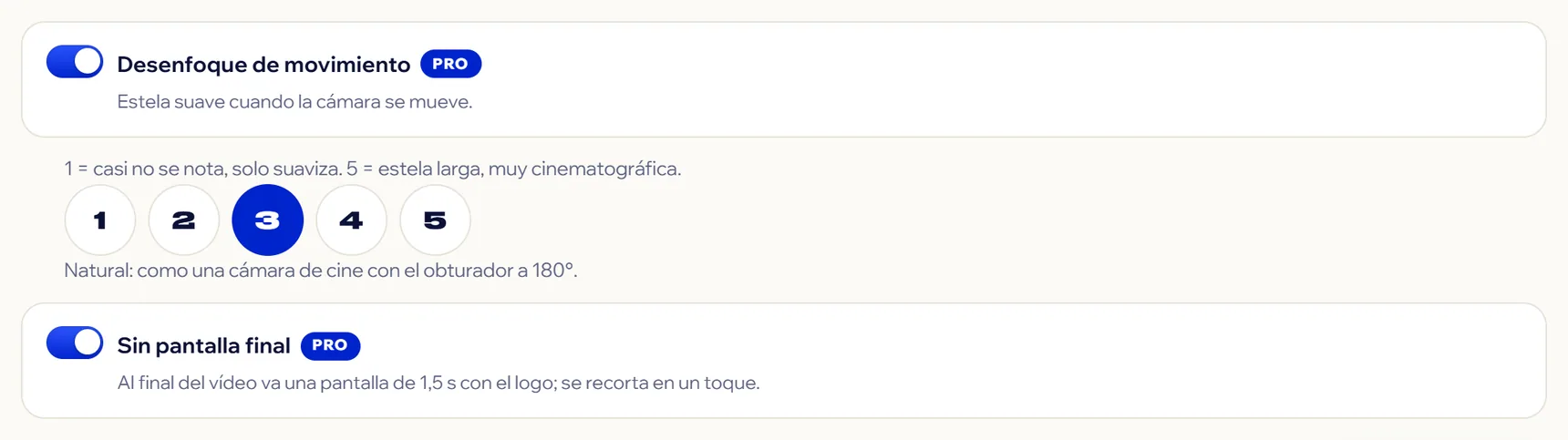Screen dimensions: 1568x440
Task: Click the Desenfoque de movimiento title
Action: pos(263,65)
